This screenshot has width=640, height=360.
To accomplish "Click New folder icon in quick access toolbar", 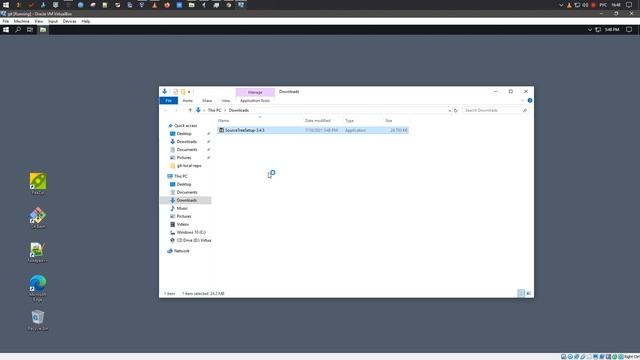I will click(x=183, y=92).
